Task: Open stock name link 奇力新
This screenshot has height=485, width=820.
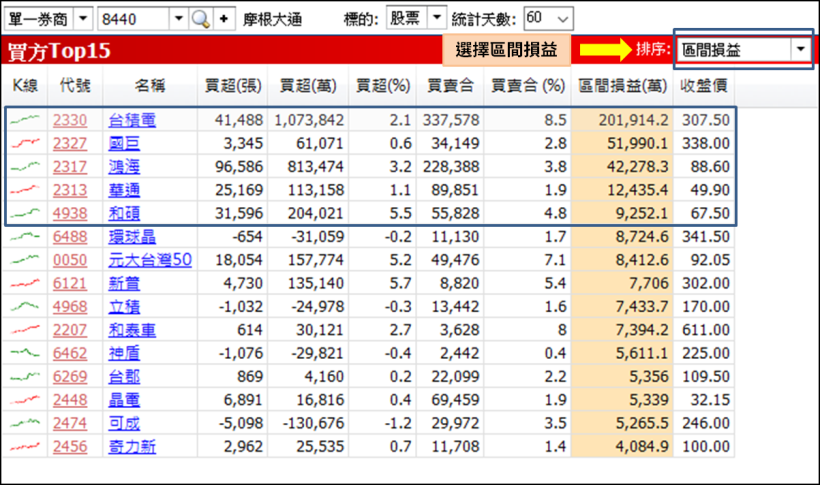Action: click(132, 447)
